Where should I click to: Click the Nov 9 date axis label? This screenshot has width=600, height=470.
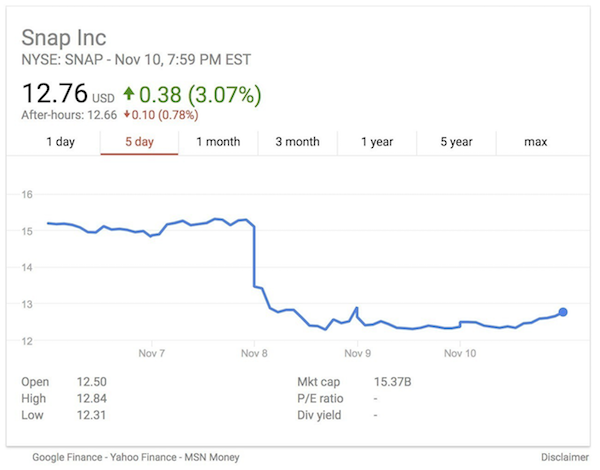click(358, 353)
